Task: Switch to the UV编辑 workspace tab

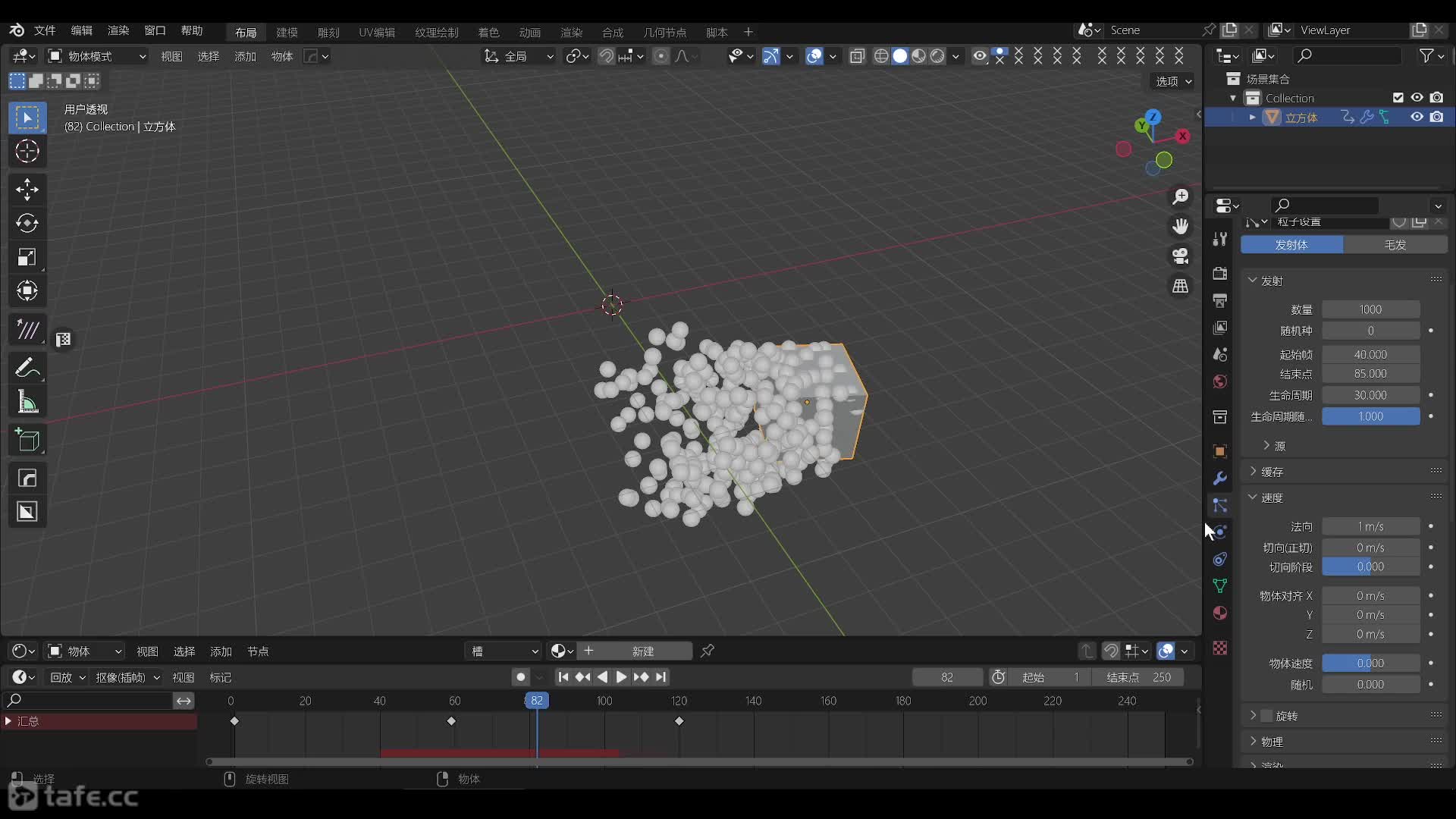Action: tap(377, 32)
